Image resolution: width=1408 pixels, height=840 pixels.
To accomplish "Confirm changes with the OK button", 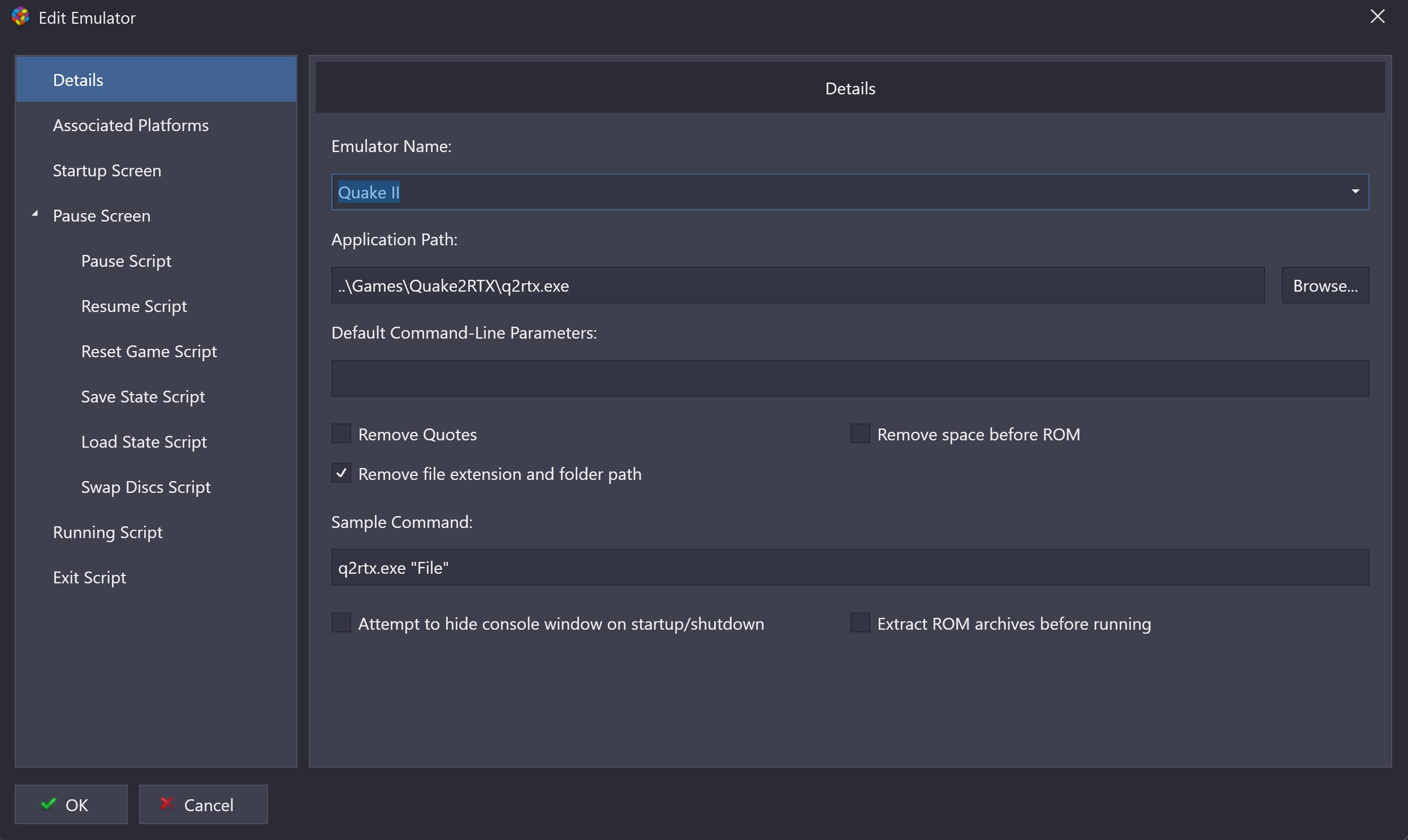I will tap(71, 804).
